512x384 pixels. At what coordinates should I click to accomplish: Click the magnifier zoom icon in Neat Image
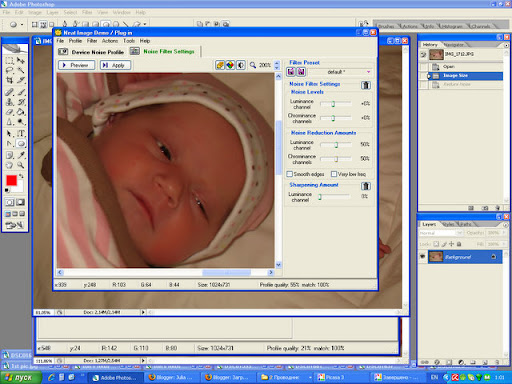click(253, 65)
